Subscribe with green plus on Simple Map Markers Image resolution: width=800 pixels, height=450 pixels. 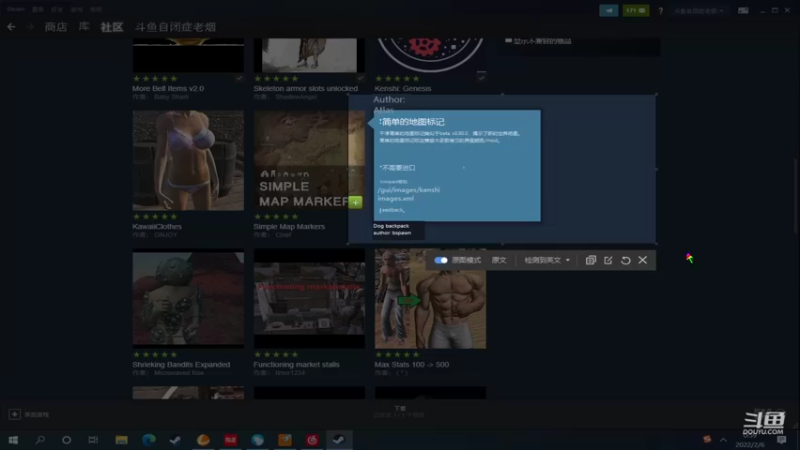pos(356,202)
